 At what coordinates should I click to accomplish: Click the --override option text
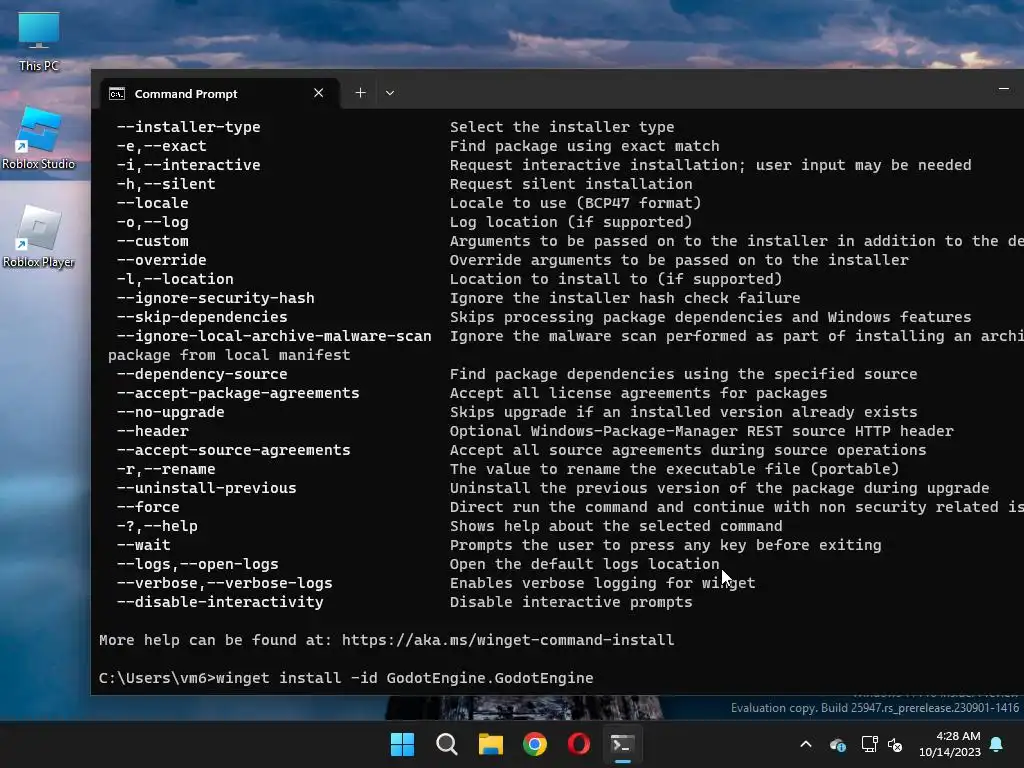[161, 260]
